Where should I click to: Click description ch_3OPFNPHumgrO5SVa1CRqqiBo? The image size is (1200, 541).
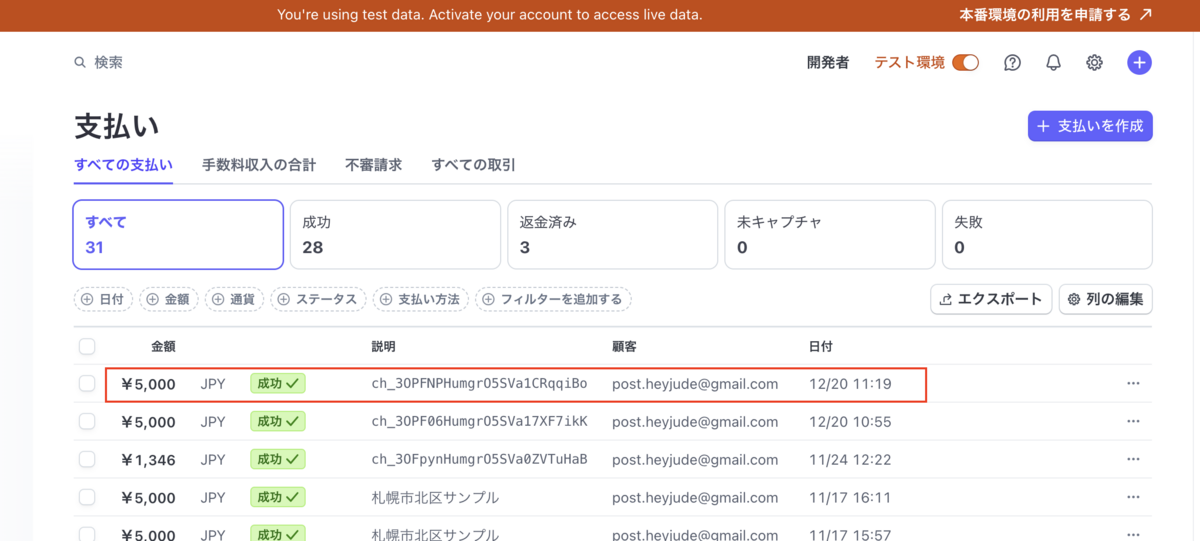click(x=479, y=383)
